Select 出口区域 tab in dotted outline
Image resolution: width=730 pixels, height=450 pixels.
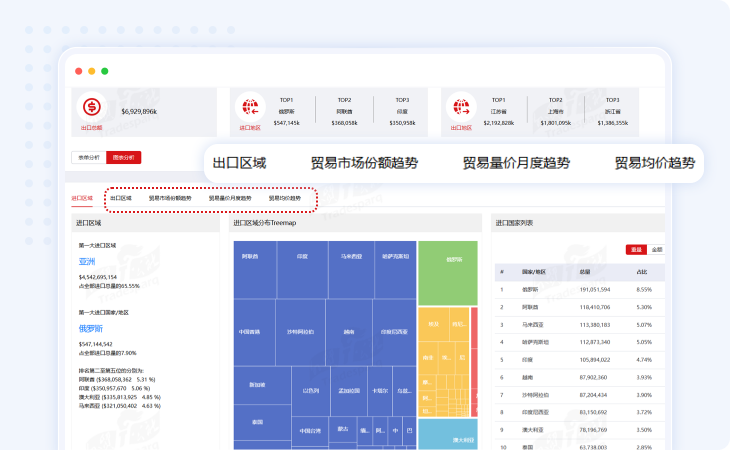(x=121, y=198)
